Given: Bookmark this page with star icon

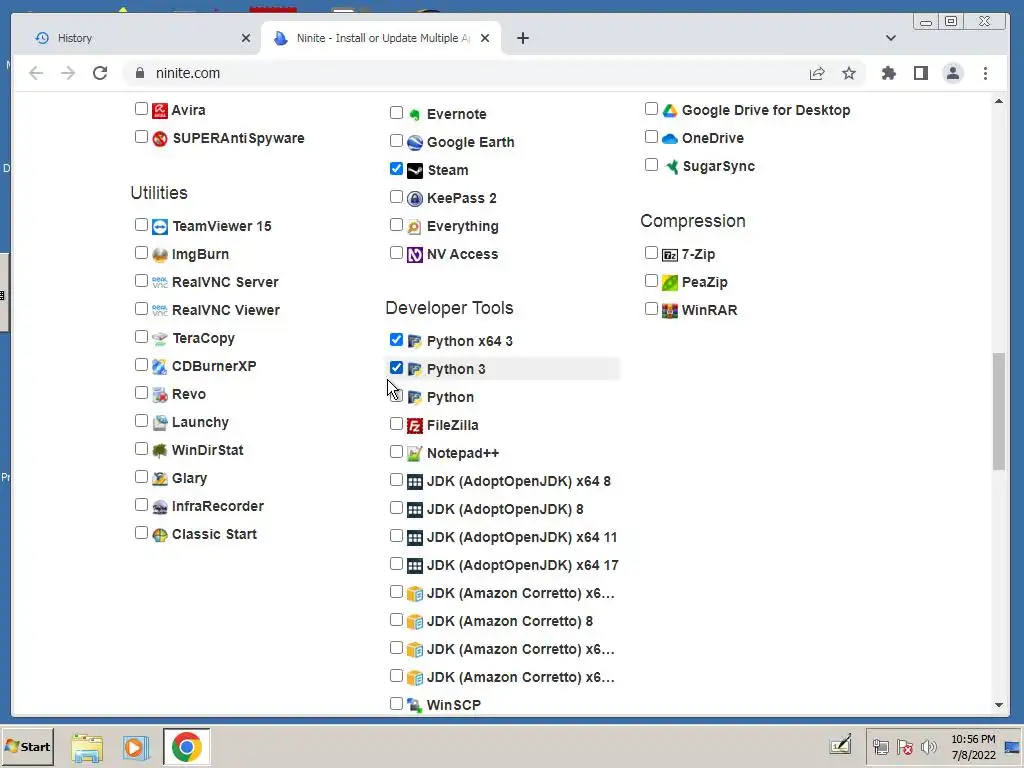Looking at the screenshot, I should coord(848,73).
